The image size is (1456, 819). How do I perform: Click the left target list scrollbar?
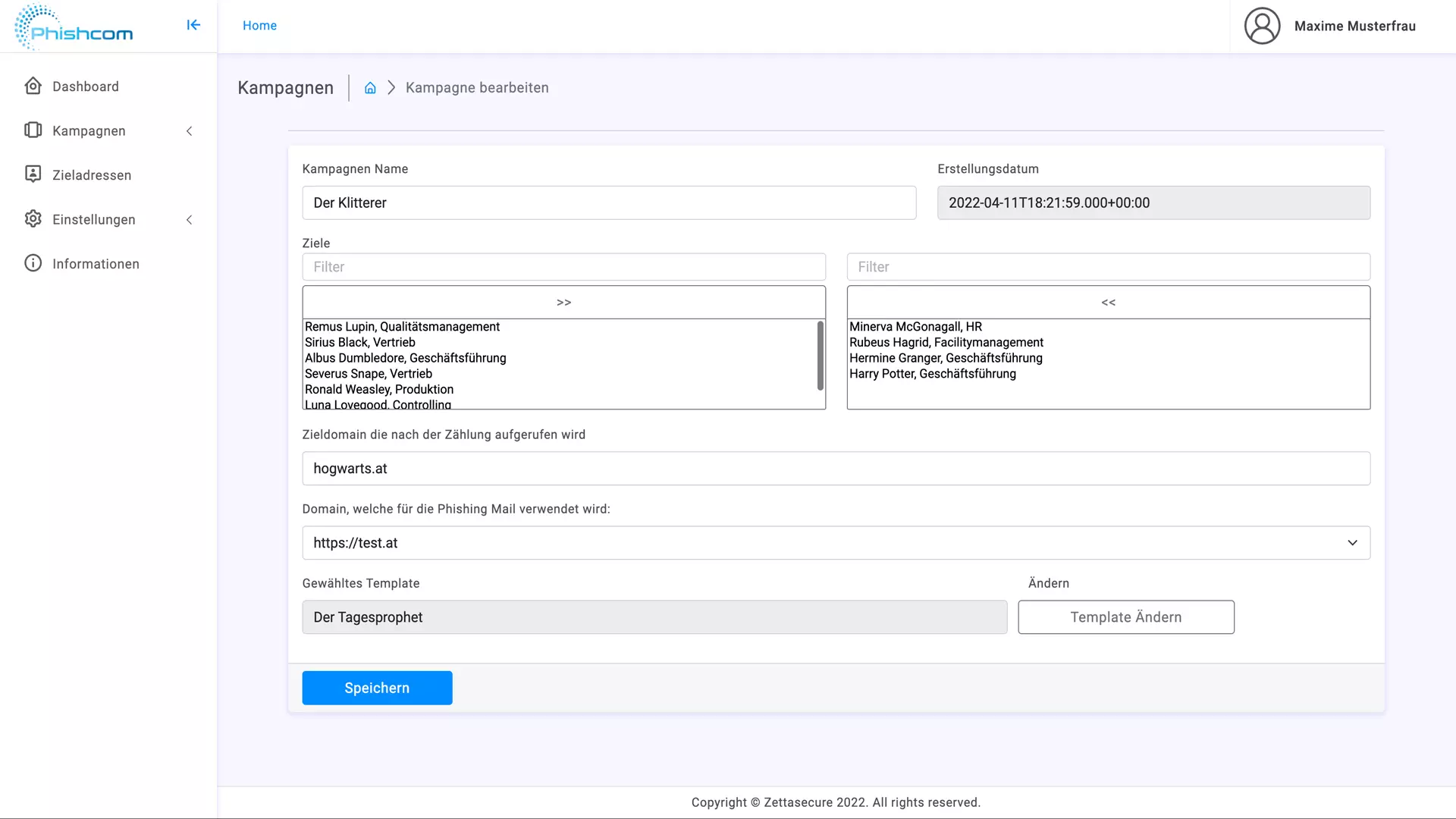click(x=820, y=355)
